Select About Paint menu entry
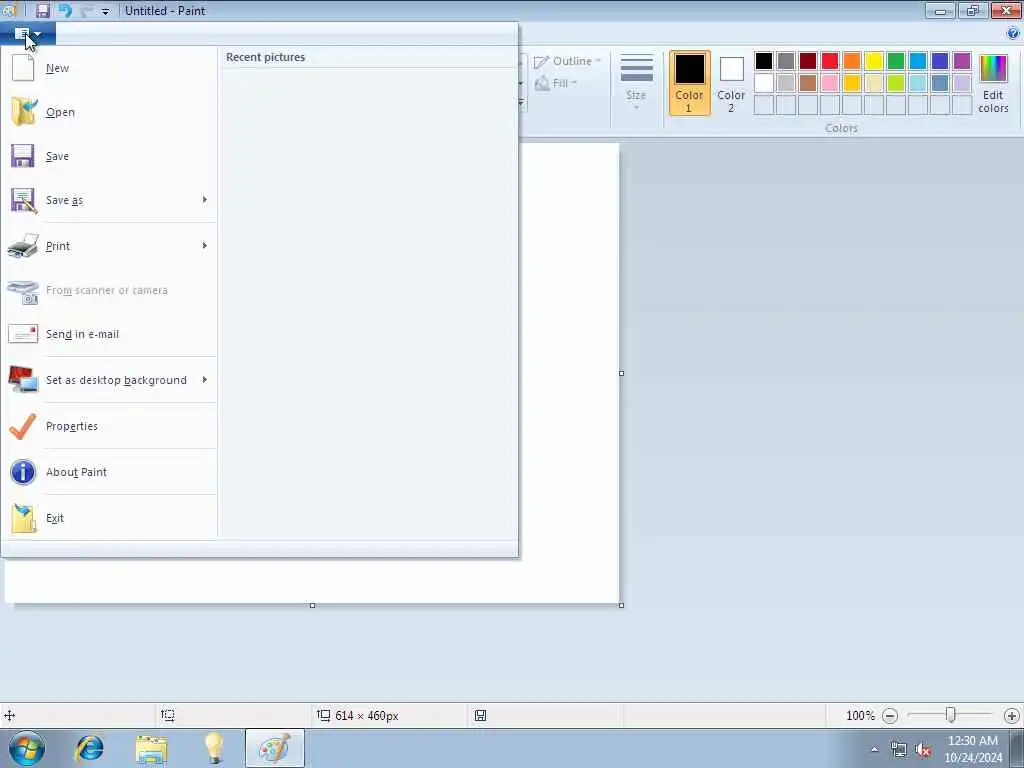Image resolution: width=1024 pixels, height=768 pixels. tap(110, 472)
